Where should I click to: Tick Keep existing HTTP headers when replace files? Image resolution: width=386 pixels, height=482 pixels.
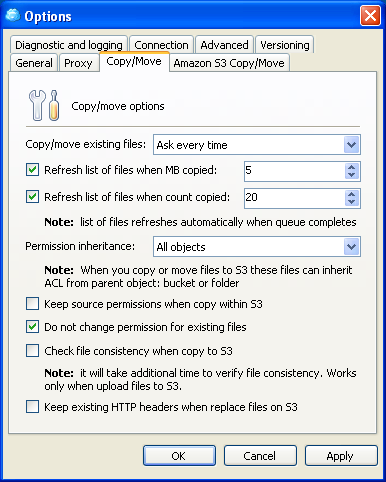point(32,407)
